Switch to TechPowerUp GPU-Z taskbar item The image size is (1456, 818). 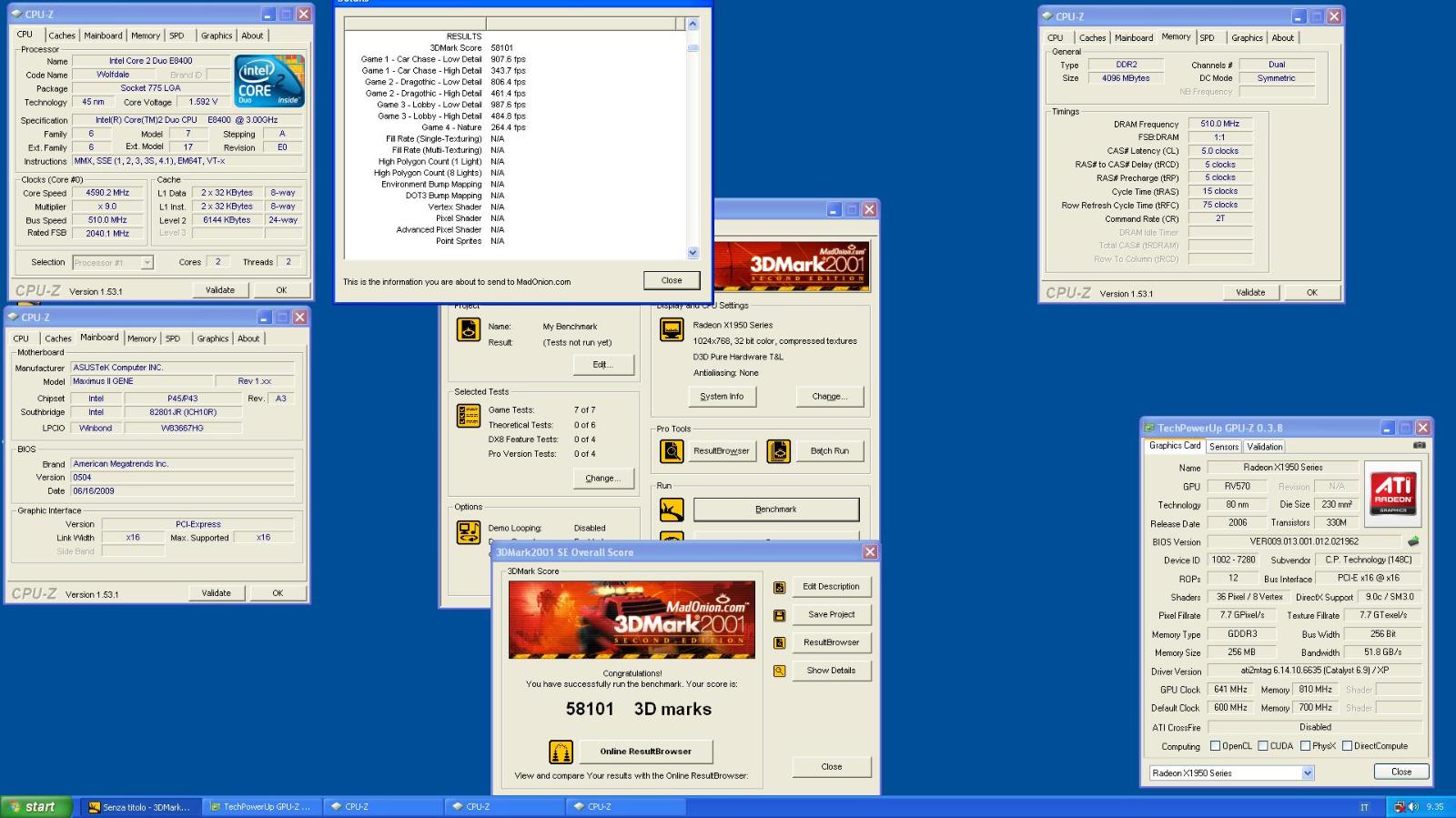pos(262,806)
